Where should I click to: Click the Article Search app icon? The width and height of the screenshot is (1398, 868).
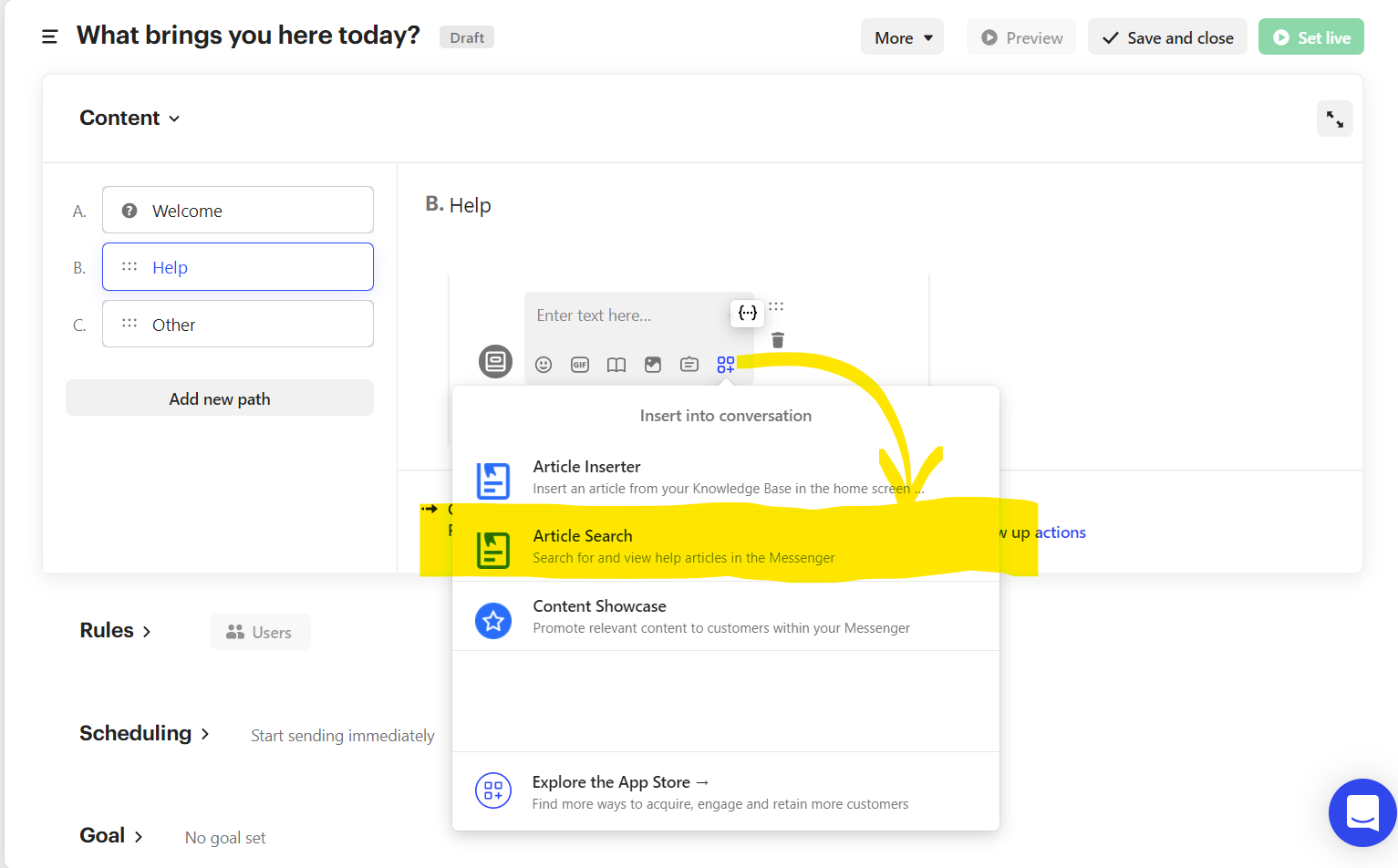coord(492,550)
